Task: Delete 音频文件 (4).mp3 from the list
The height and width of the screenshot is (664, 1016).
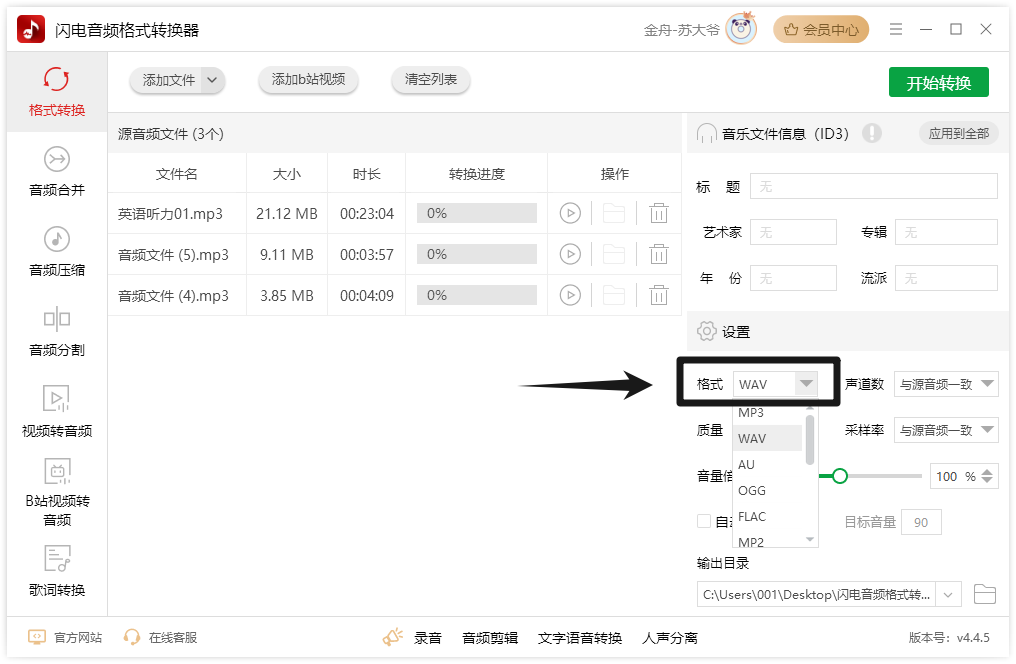Action: [x=659, y=295]
